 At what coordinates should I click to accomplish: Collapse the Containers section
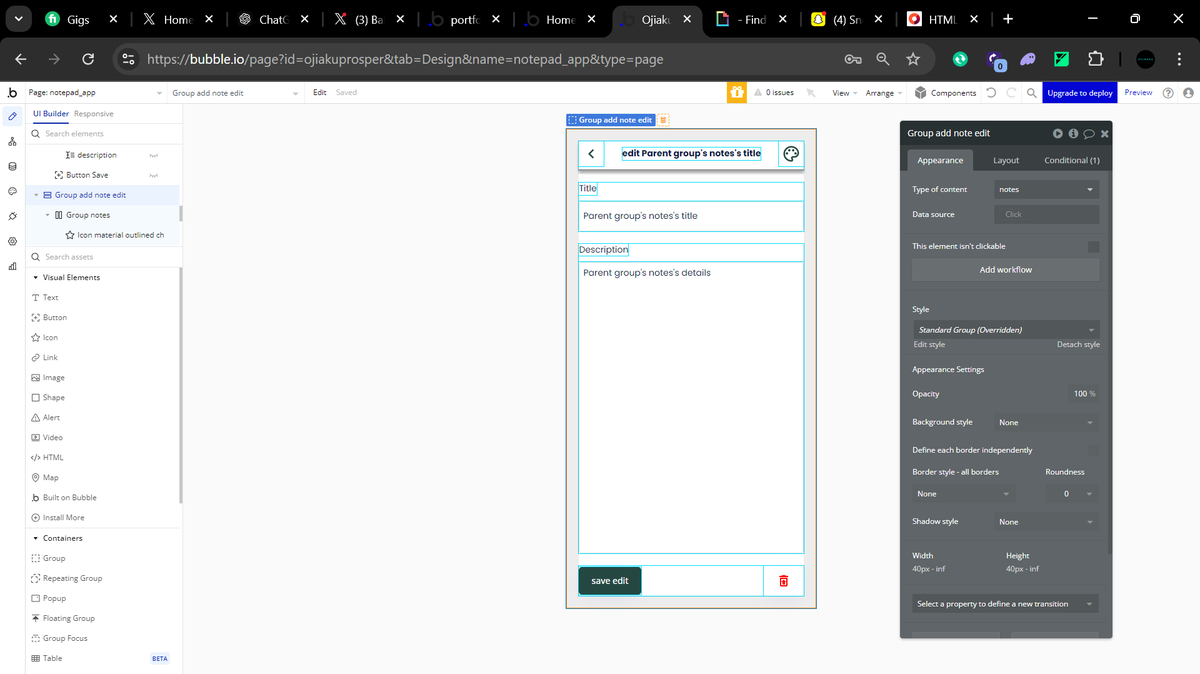36,538
